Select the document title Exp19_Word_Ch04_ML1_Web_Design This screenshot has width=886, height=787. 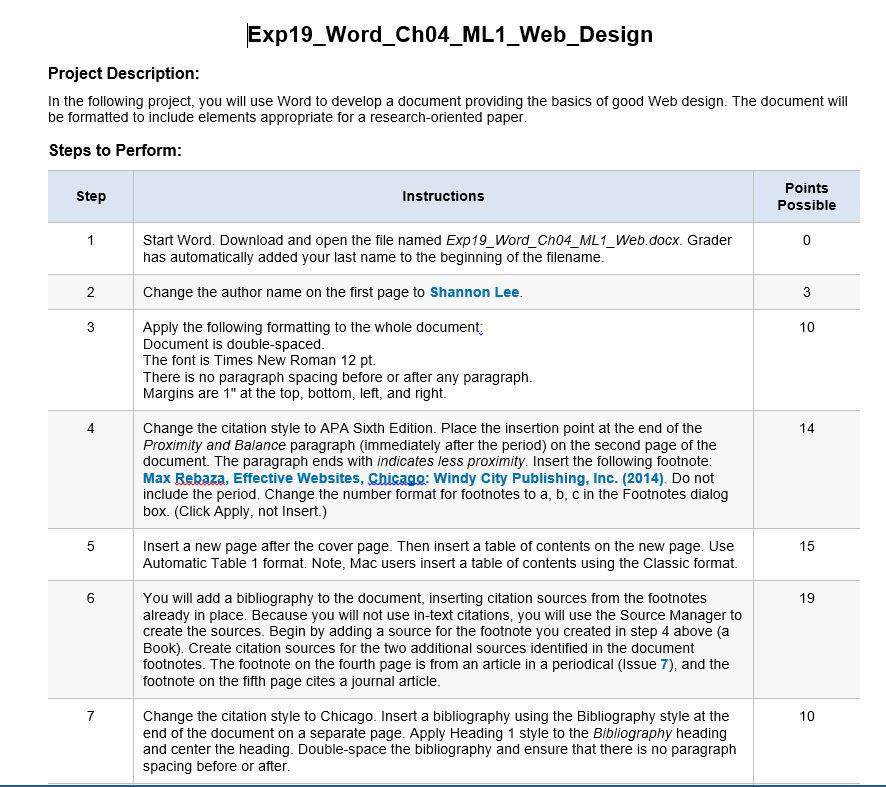449,34
